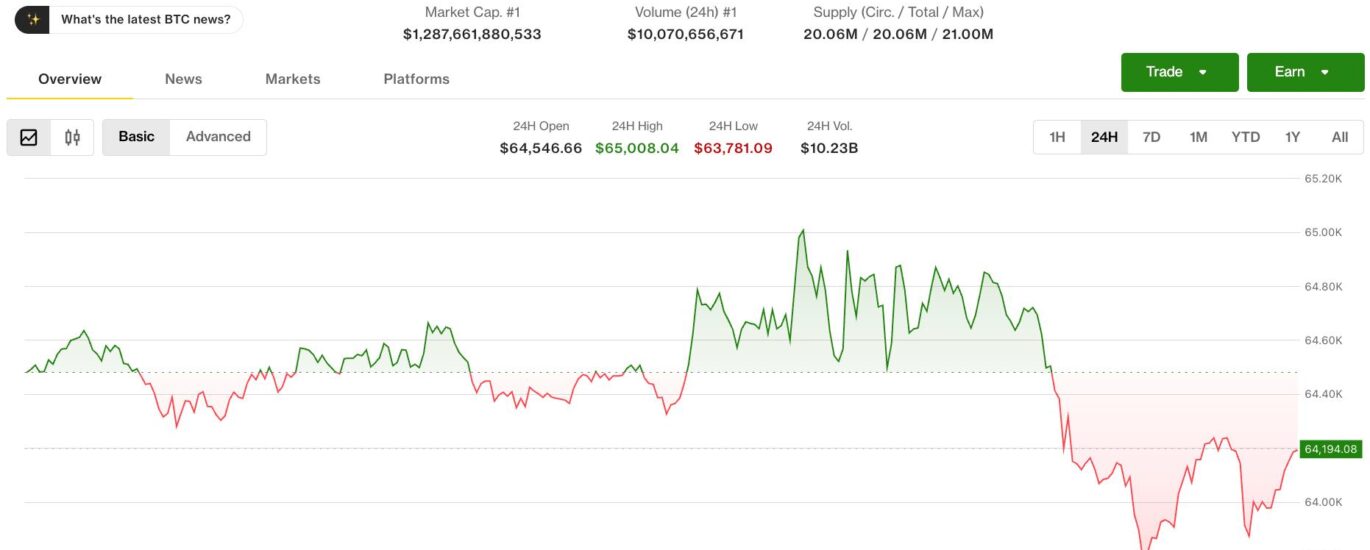The width and height of the screenshot is (1370, 550).
Task: Set chart range to All
Action: 1340,137
